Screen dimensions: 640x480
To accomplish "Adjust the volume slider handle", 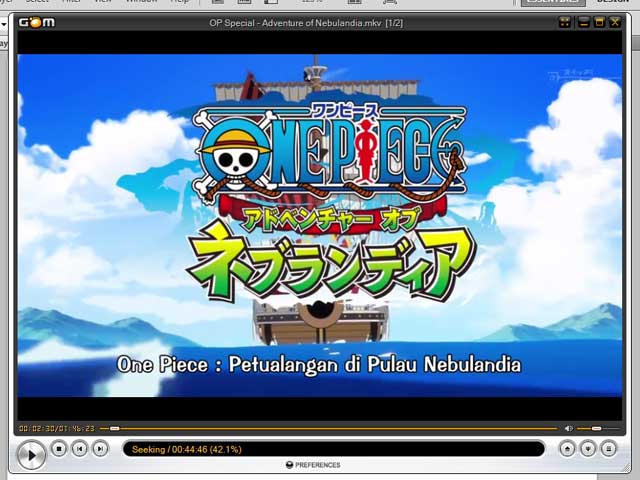I will (x=596, y=428).
